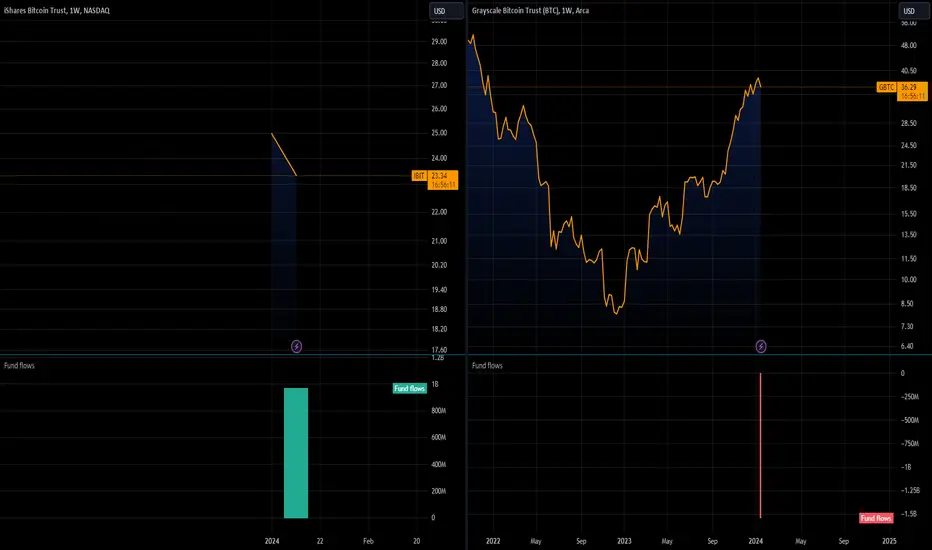Click the 28.50 price axis label
The height and width of the screenshot is (550, 932).
click(x=909, y=124)
